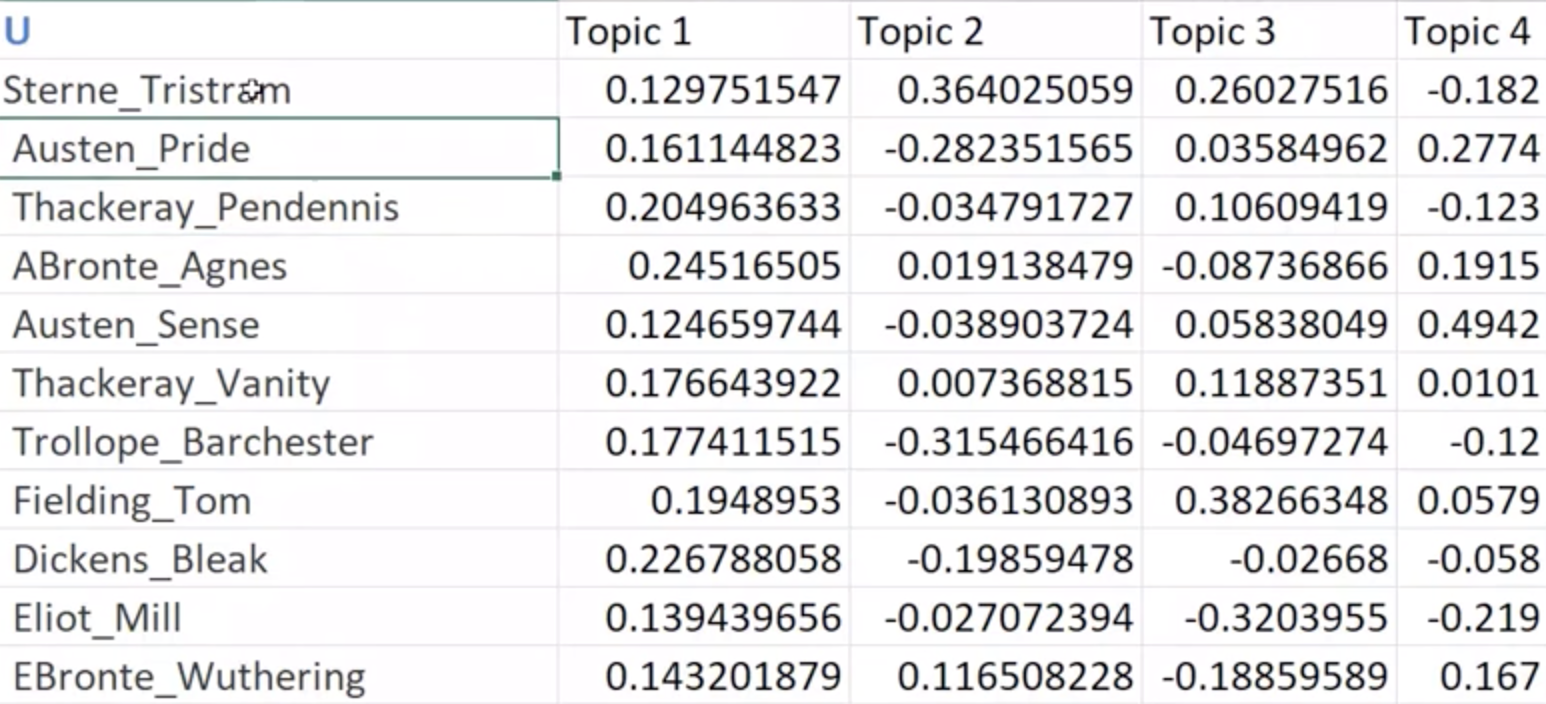Click Dickens_Bleak Topic 3 value -0.02668
This screenshot has width=1546, height=704.
(1308, 559)
